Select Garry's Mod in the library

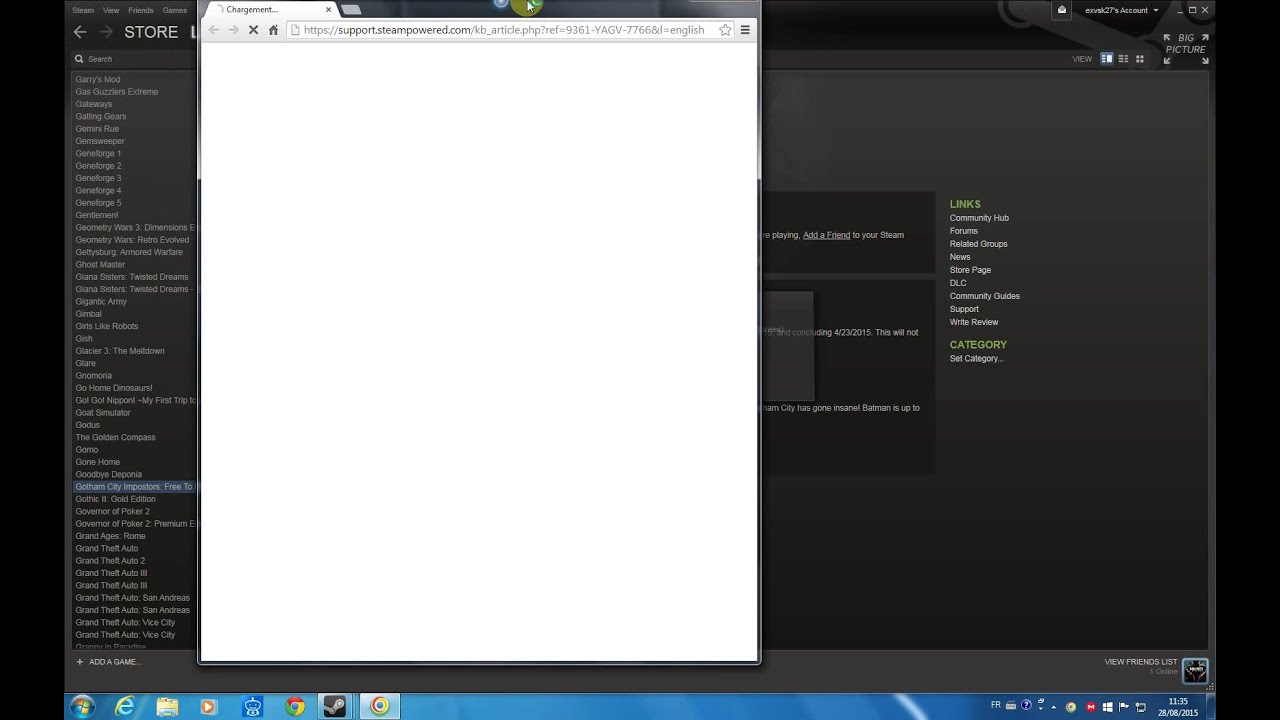(x=98, y=79)
